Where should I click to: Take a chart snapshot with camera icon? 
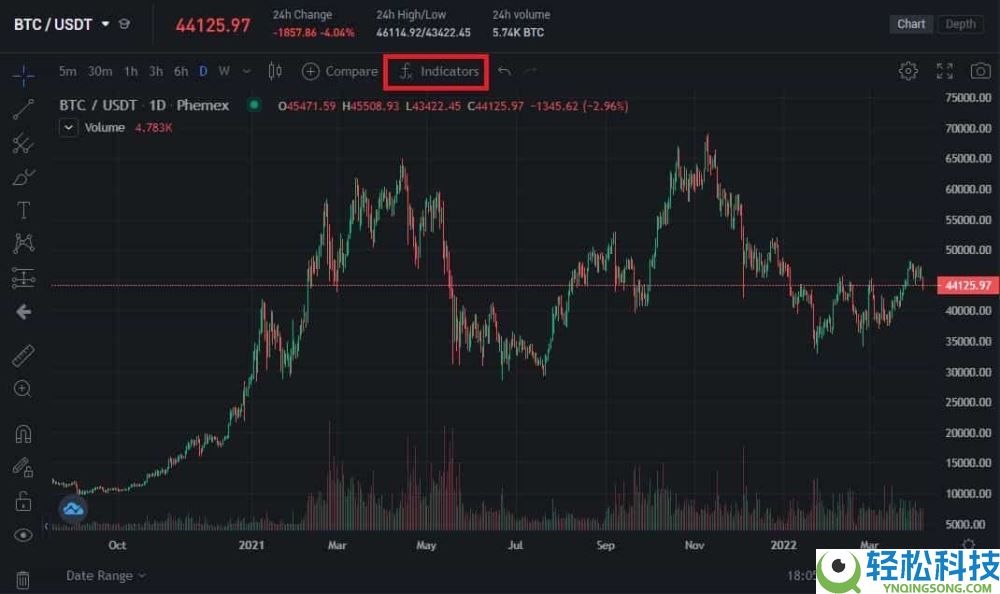click(x=980, y=71)
